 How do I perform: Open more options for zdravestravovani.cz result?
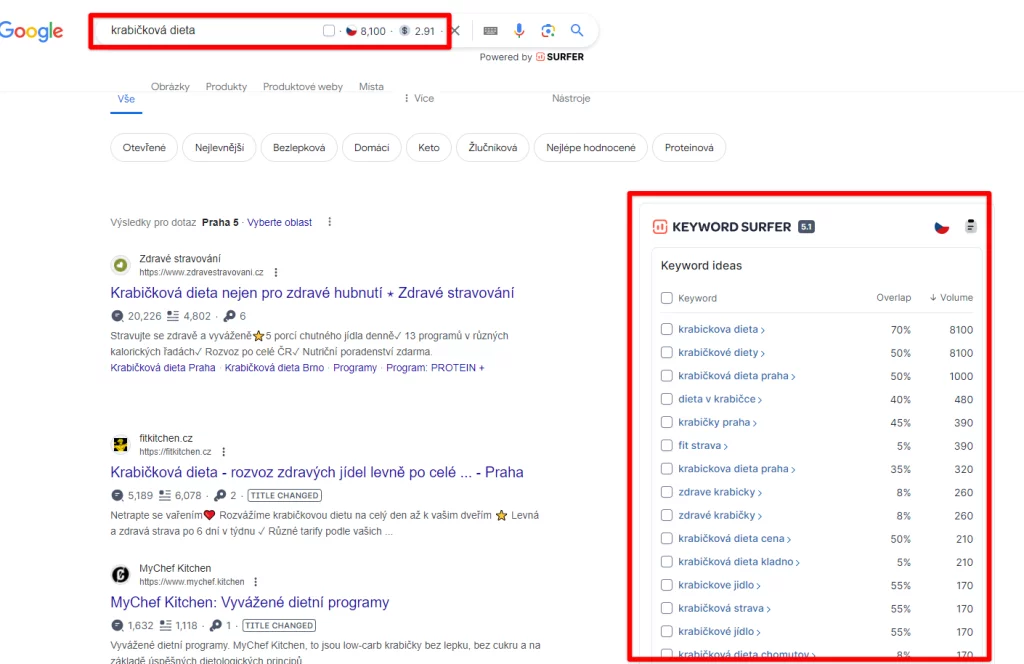pyautogui.click(x=276, y=272)
